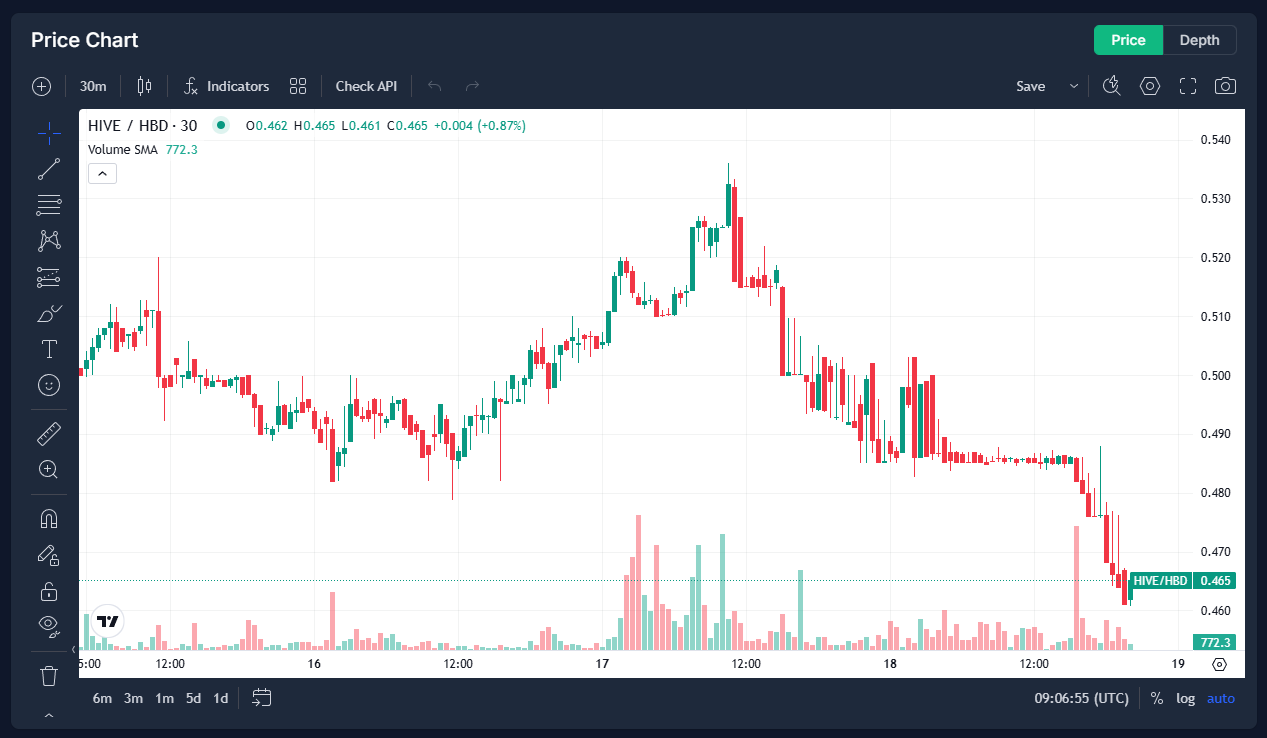
Task: Click the 0.540 price axis label
Action: point(1215,139)
